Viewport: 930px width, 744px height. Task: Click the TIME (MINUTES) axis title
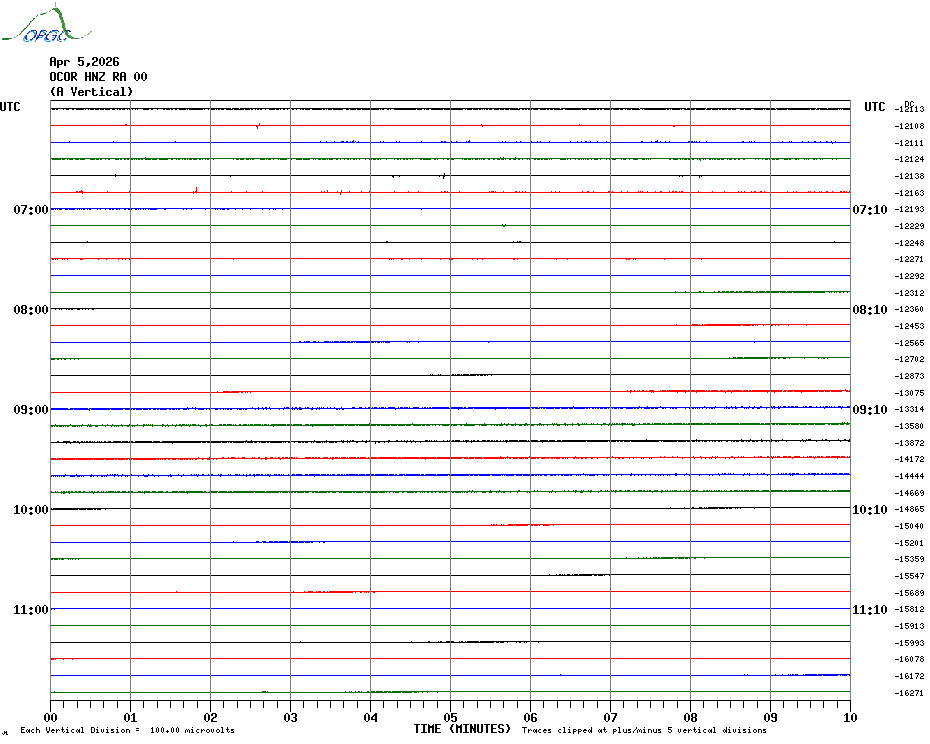click(x=462, y=729)
